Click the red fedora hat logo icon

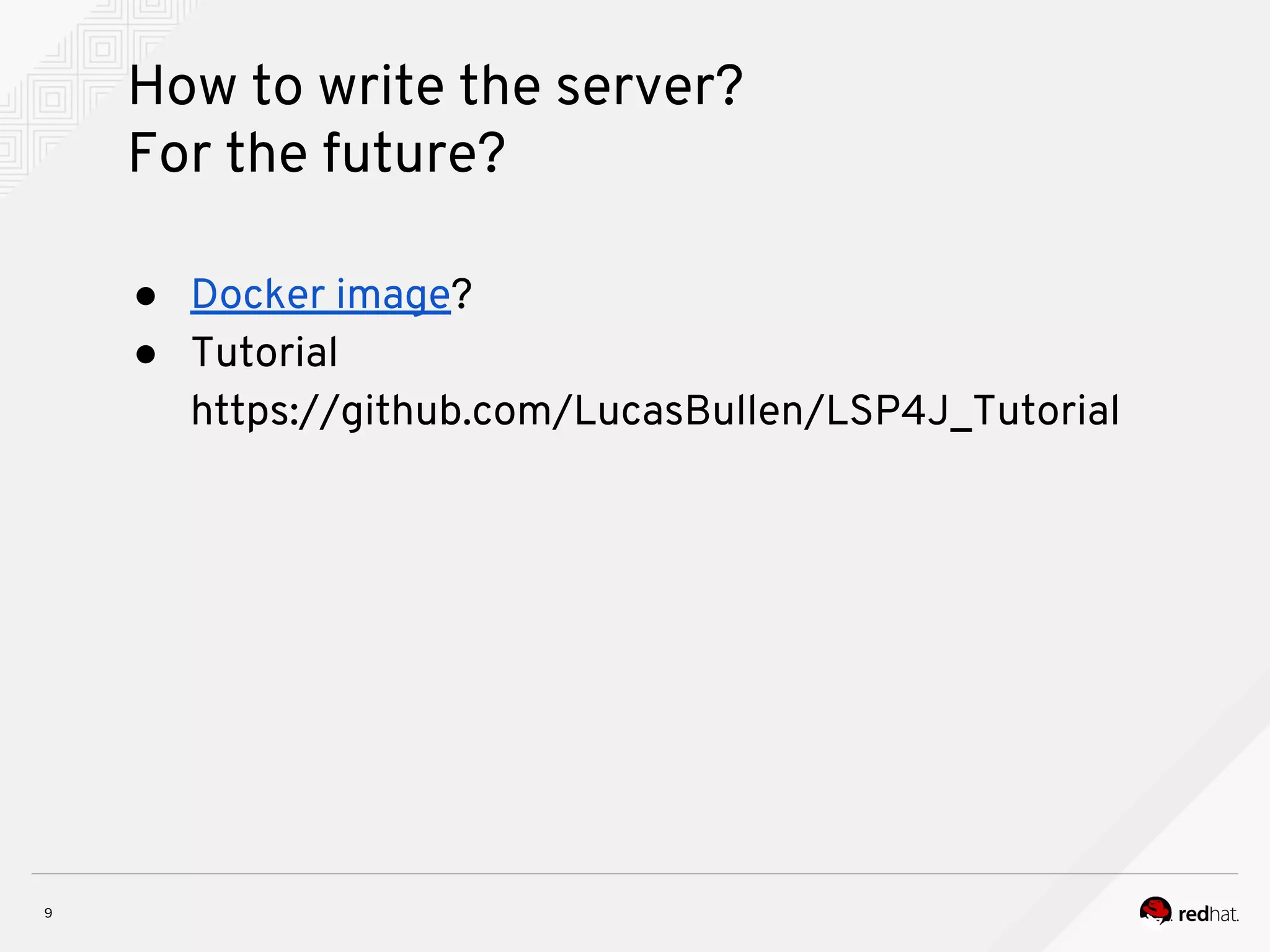point(1155,910)
